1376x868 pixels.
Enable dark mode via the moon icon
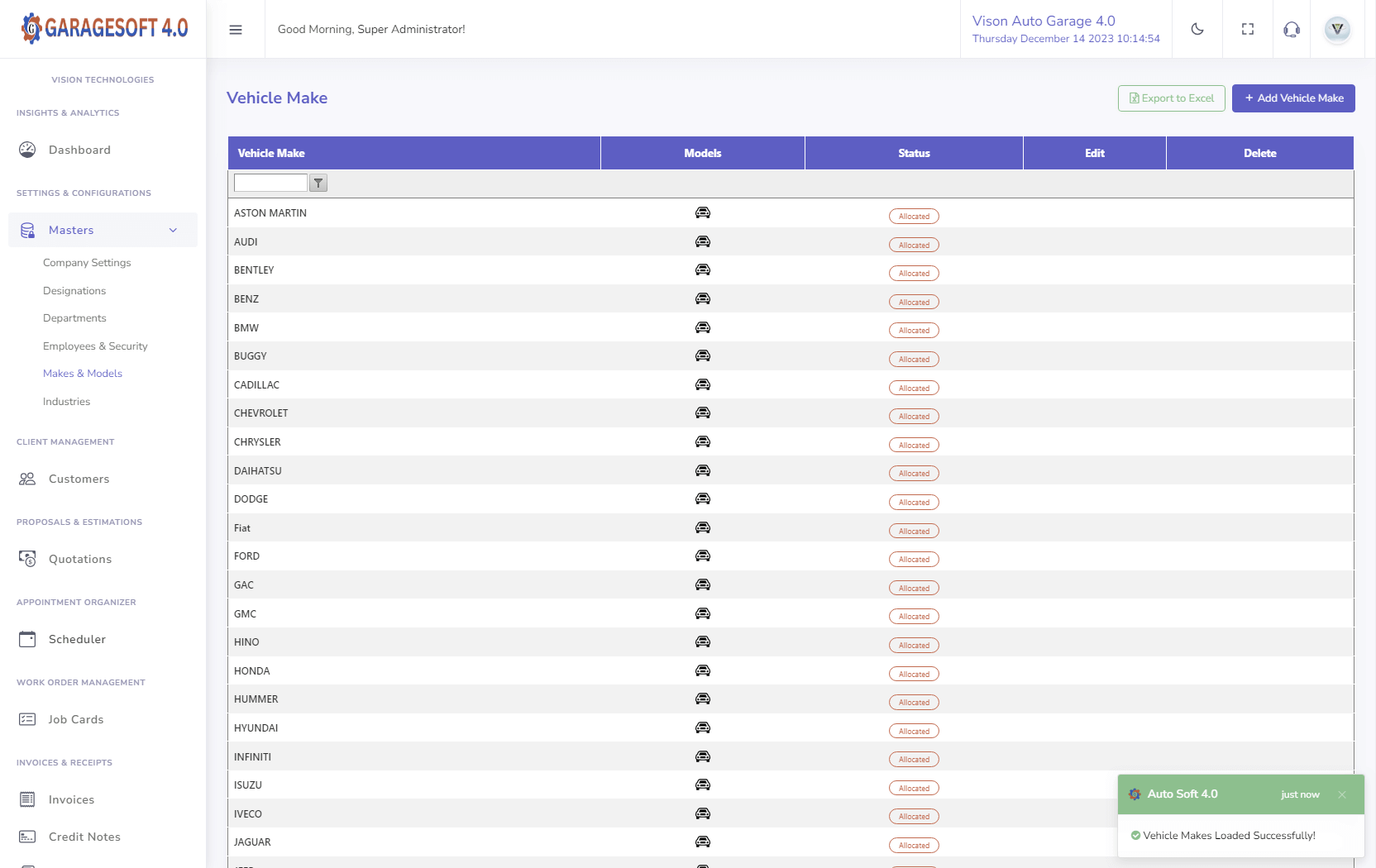[1197, 29]
